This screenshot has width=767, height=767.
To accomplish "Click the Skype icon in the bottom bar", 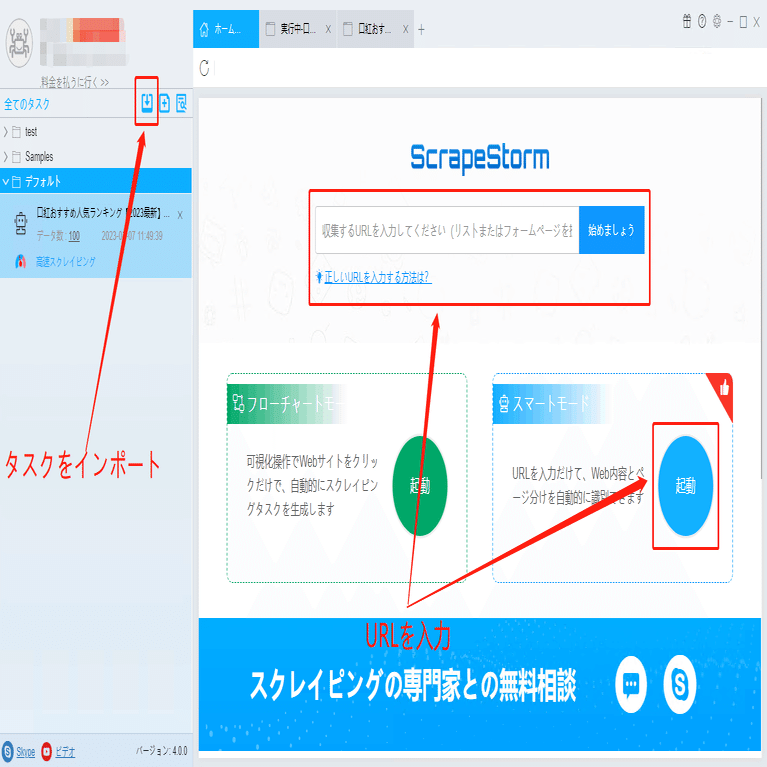I will pyautogui.click(x=7, y=751).
